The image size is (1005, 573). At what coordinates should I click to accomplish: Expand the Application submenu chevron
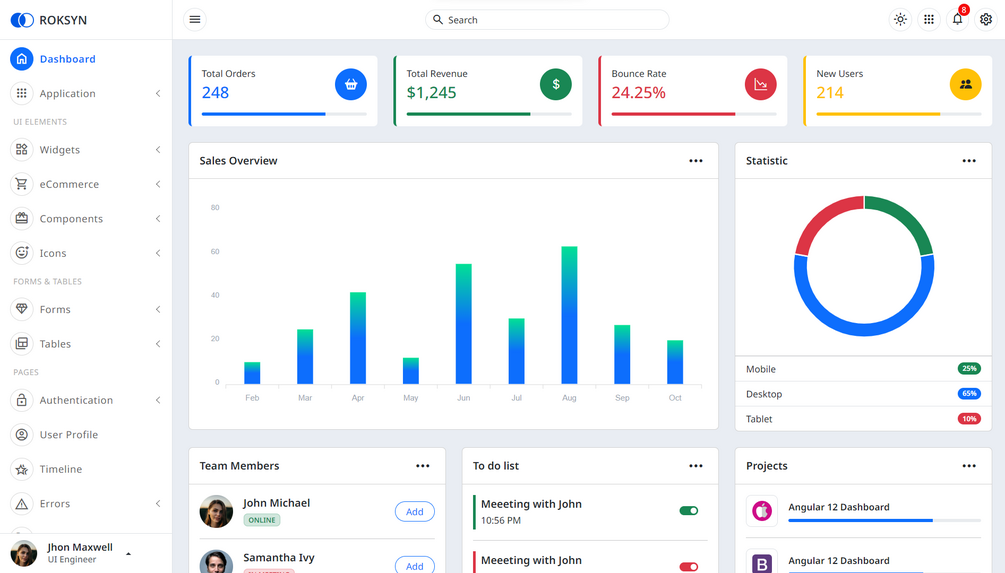point(158,94)
